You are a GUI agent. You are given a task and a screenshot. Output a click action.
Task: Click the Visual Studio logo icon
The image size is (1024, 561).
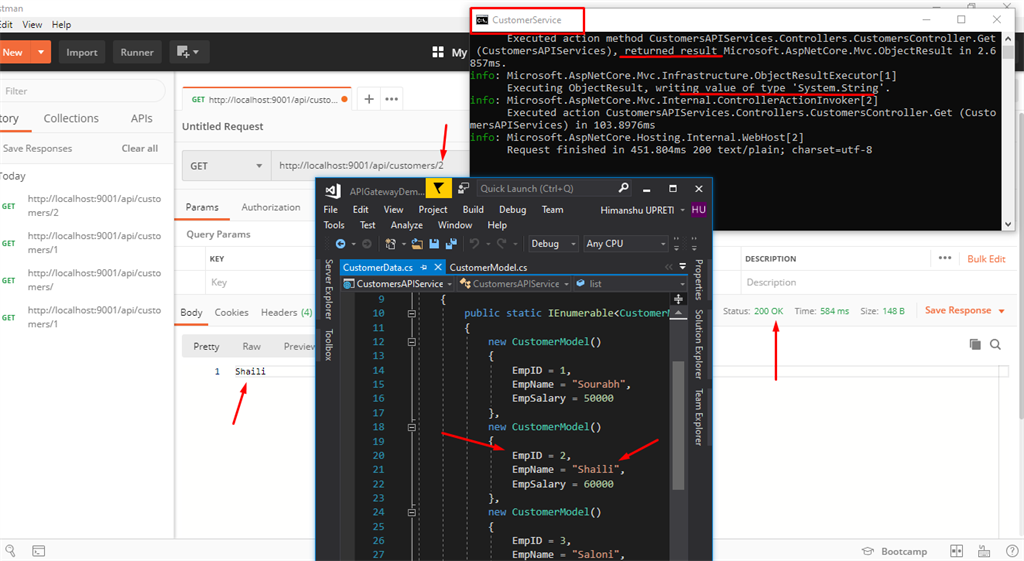point(332,190)
